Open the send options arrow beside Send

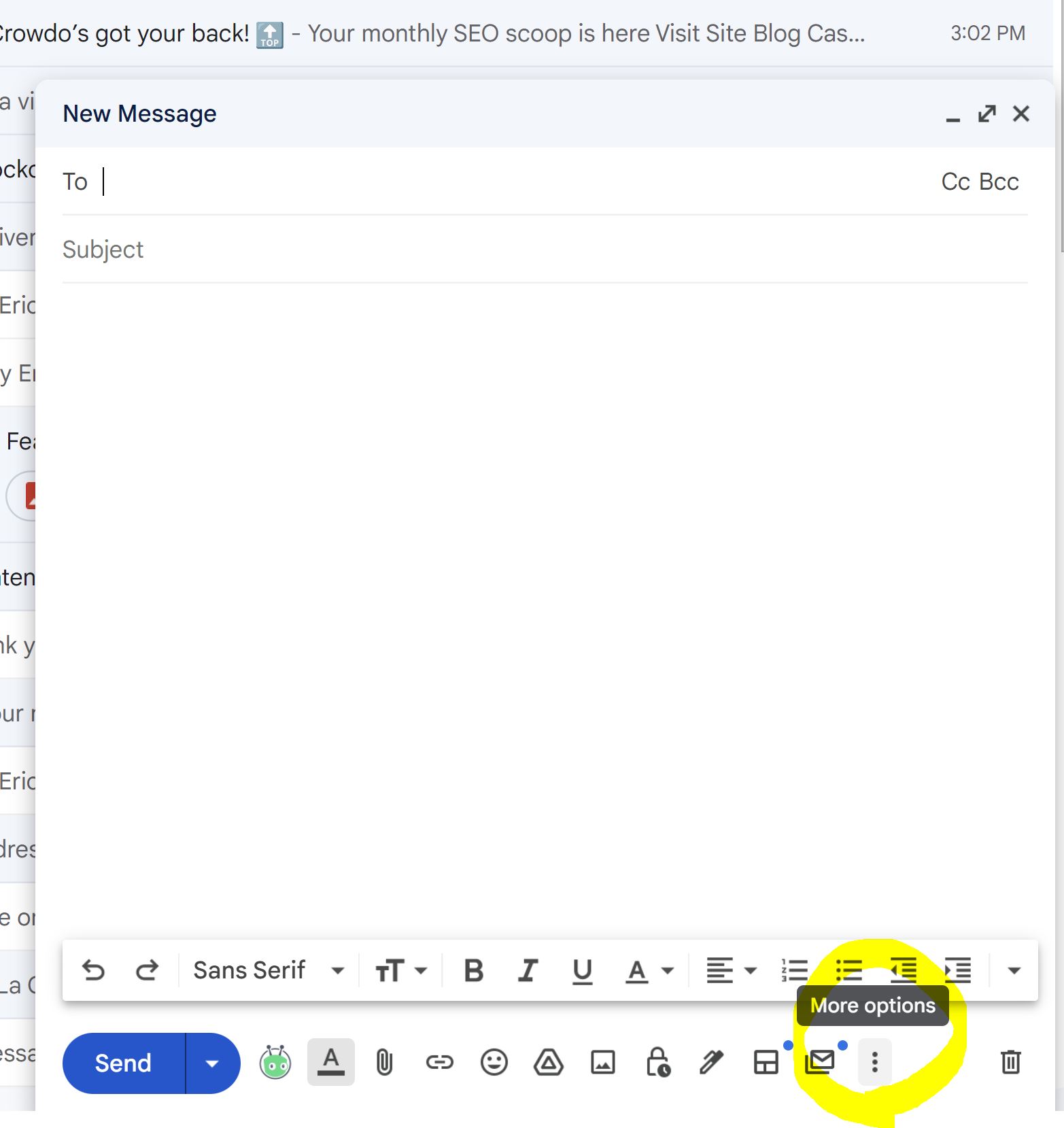(x=212, y=1063)
